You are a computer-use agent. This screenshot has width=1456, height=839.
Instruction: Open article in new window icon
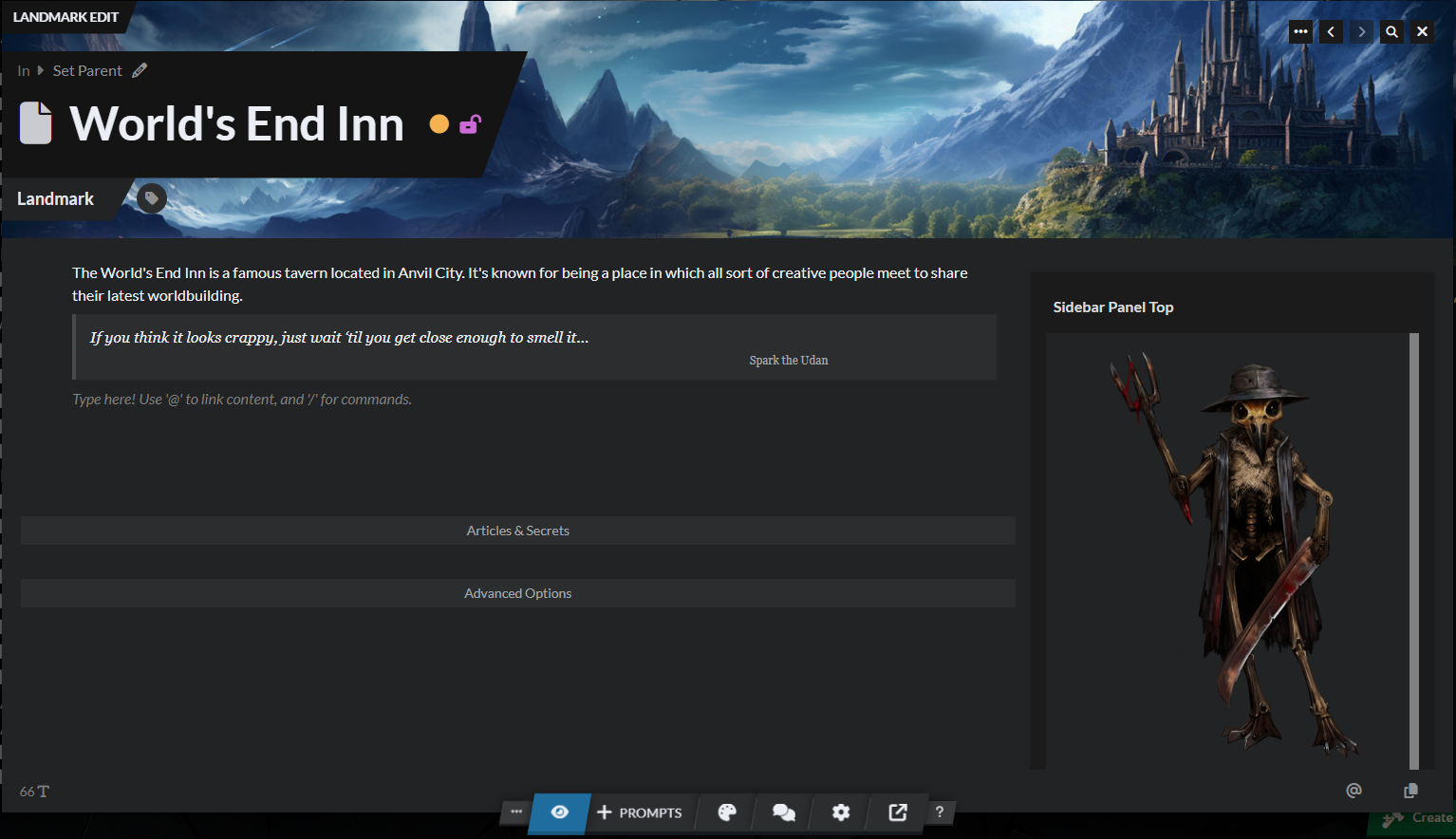point(898,812)
